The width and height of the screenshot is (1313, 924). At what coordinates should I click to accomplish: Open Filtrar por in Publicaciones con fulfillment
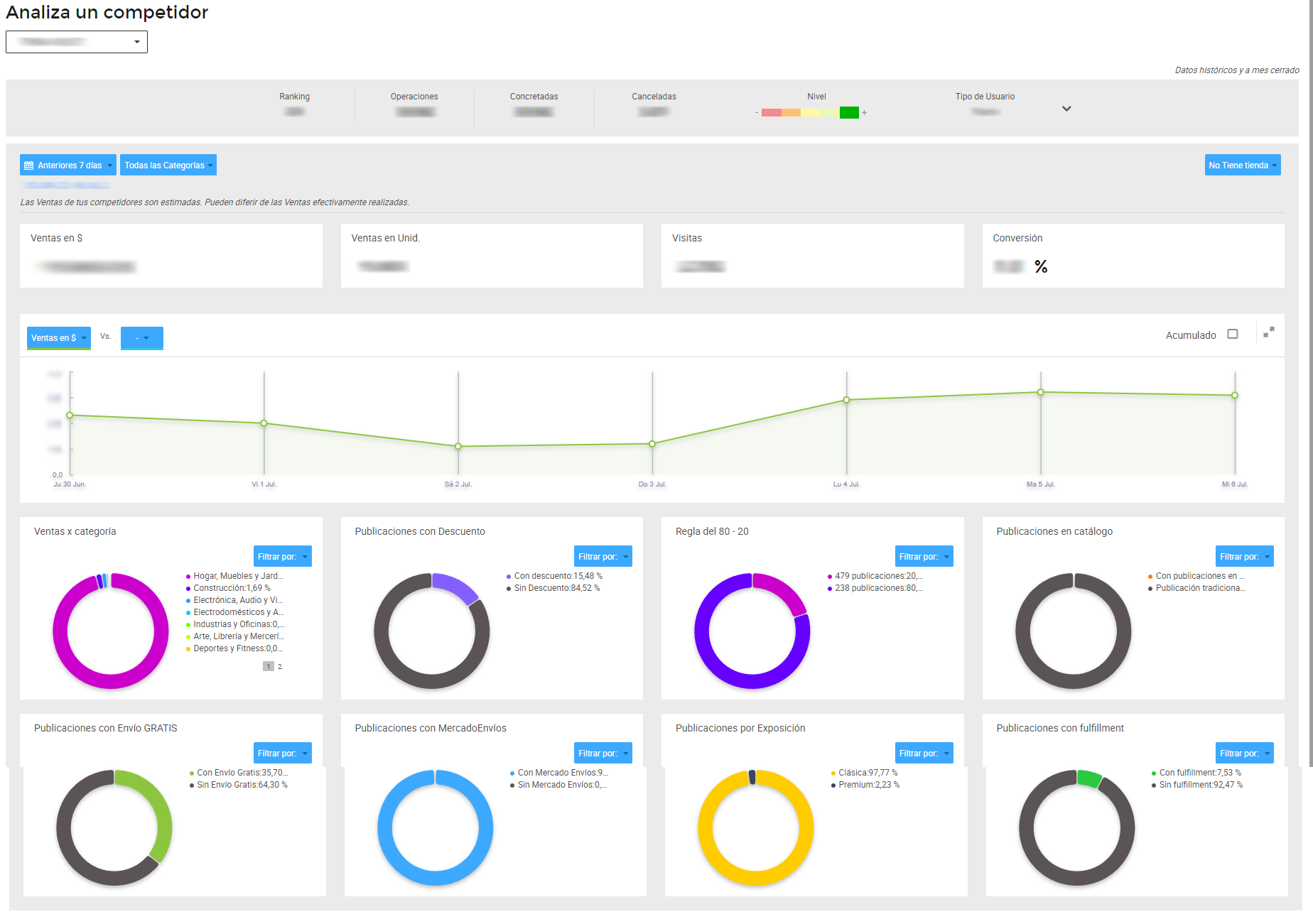click(1245, 753)
